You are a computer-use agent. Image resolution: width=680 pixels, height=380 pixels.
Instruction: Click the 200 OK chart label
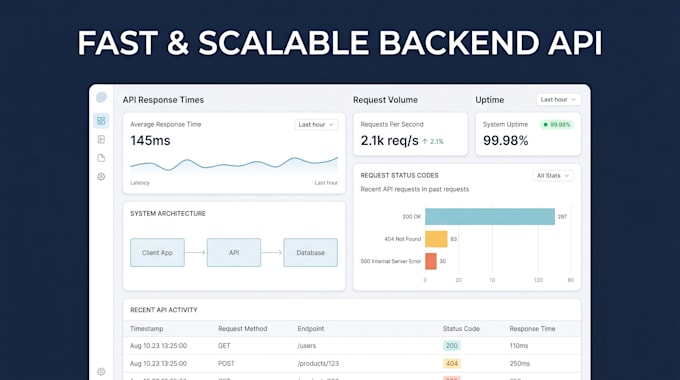pos(412,216)
